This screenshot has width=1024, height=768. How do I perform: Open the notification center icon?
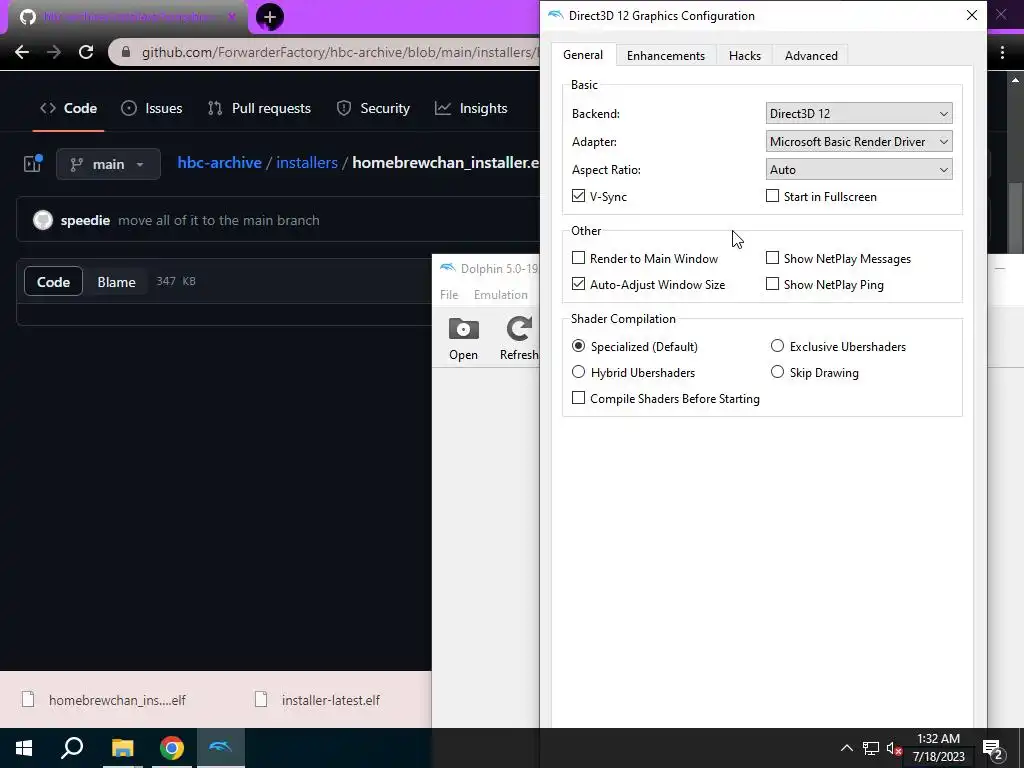pyautogui.click(x=993, y=748)
